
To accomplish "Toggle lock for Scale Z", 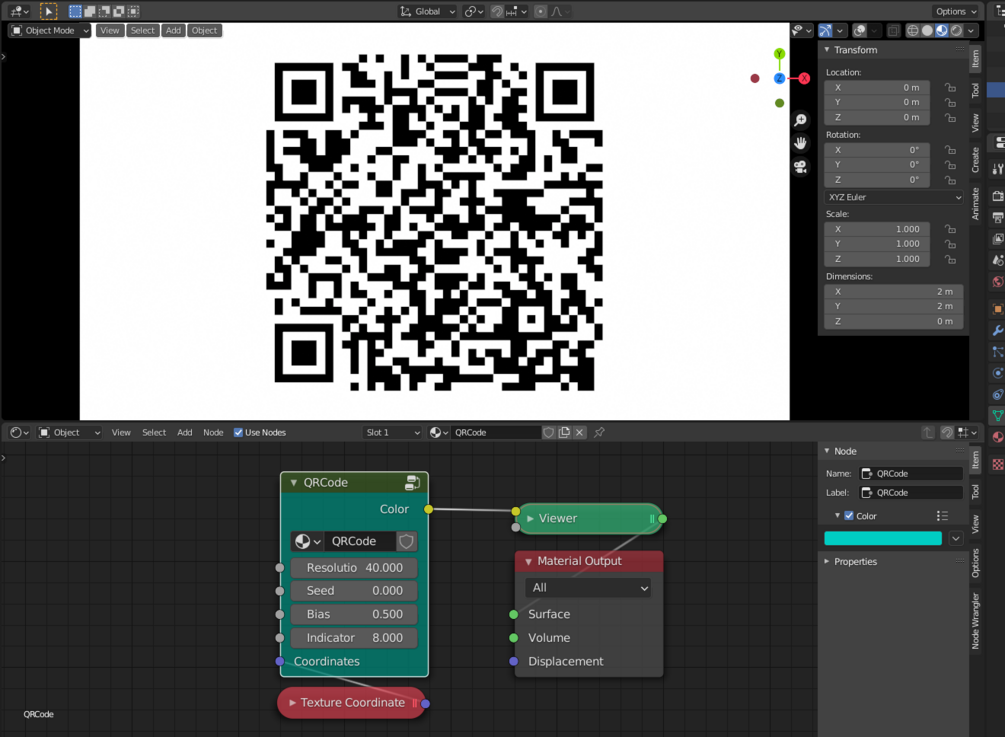I will (950, 260).
